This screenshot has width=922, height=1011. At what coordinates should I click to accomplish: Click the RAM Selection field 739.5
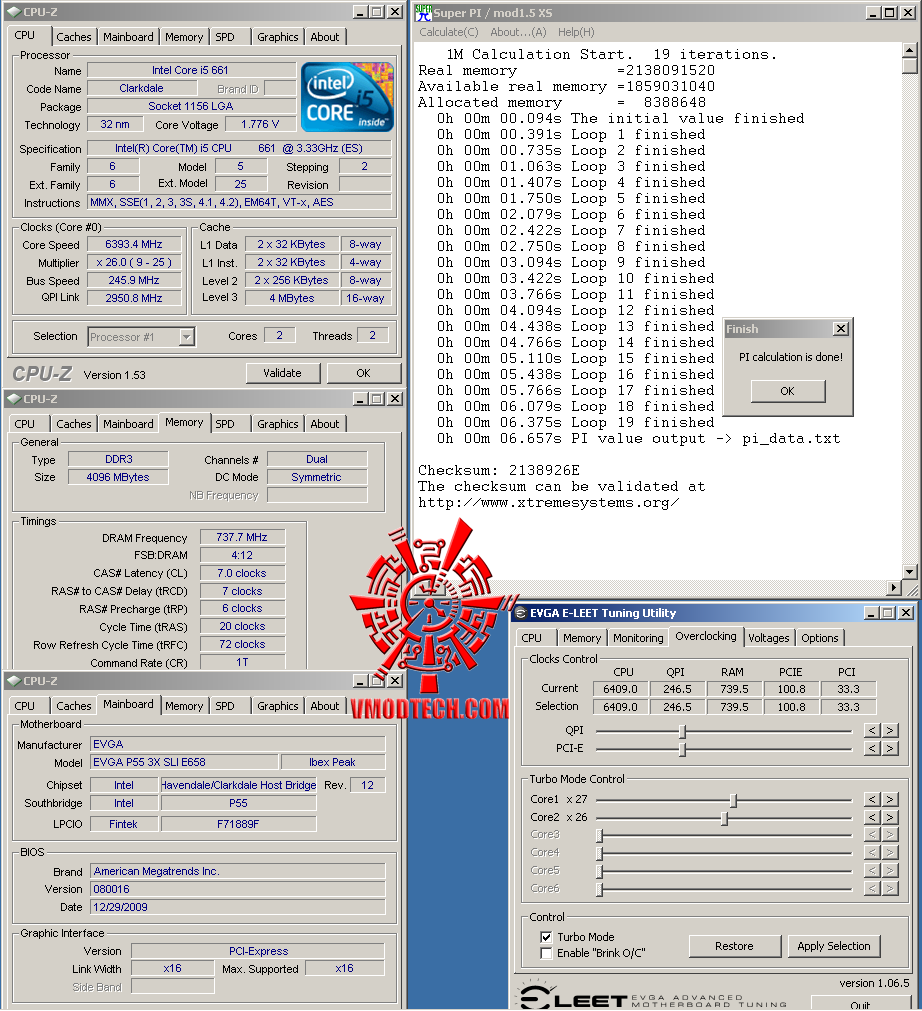click(734, 707)
